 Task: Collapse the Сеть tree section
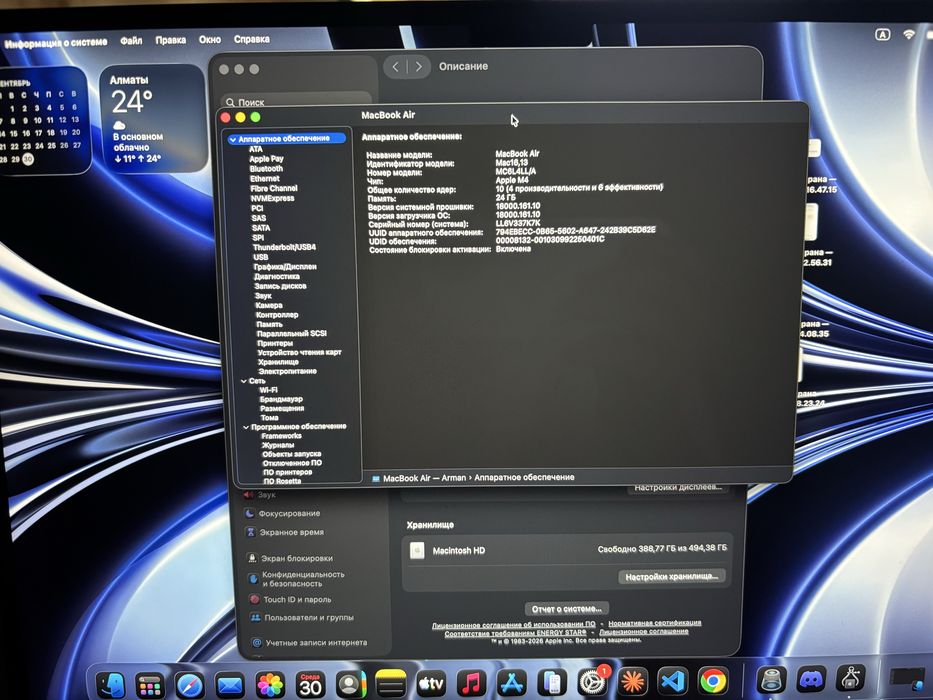244,381
